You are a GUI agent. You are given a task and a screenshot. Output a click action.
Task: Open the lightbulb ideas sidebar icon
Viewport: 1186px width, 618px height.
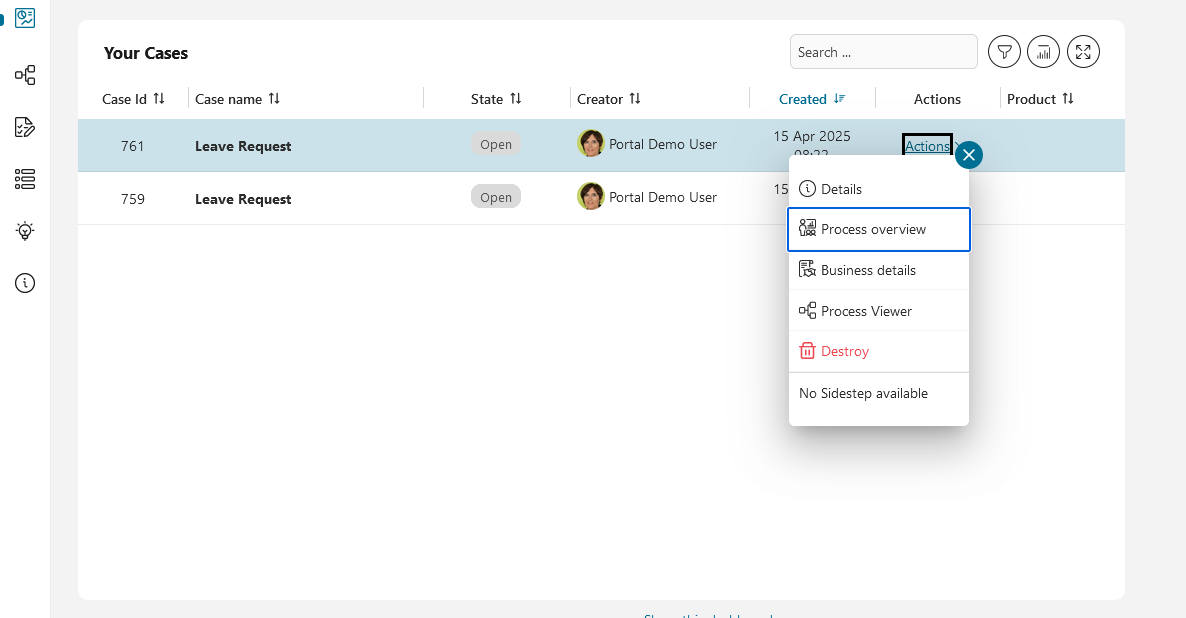tap(25, 231)
